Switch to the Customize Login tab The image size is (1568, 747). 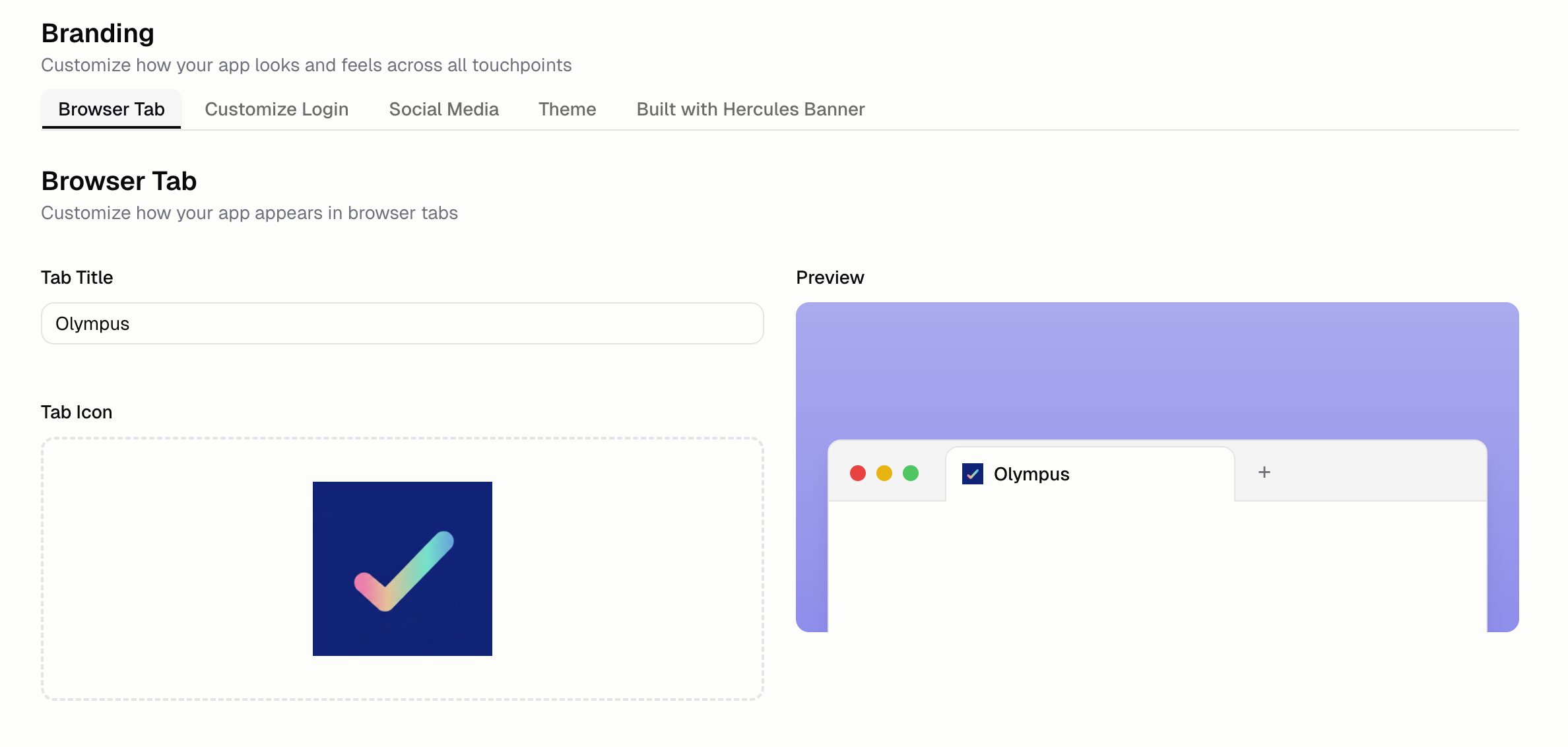(x=277, y=109)
